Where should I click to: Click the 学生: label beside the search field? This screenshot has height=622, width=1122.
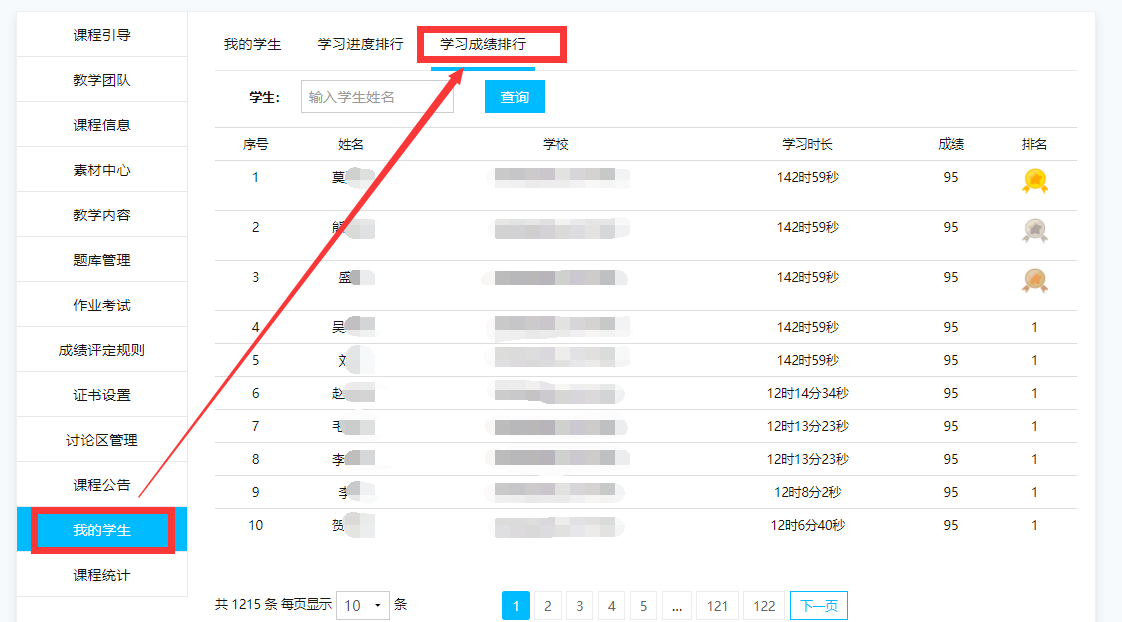coord(264,97)
